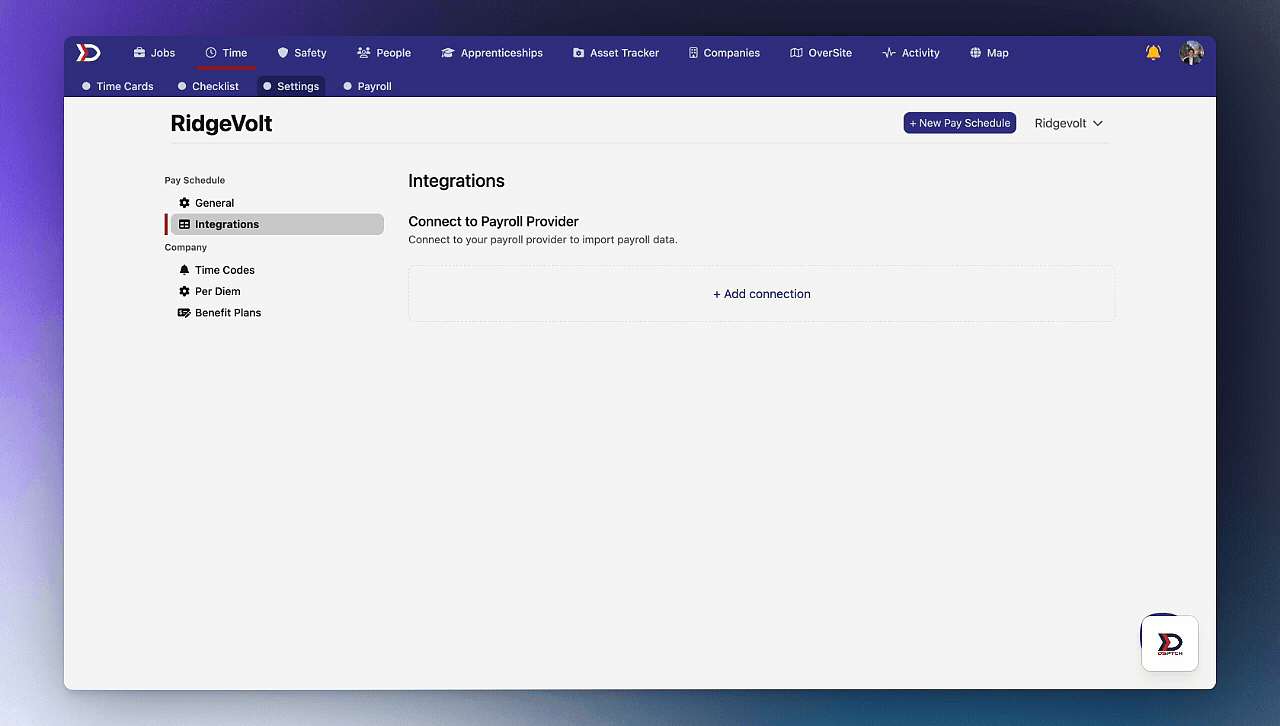Screen dimensions: 1280x726
Task: Click the New Pay Schedule button
Action: tap(960, 123)
